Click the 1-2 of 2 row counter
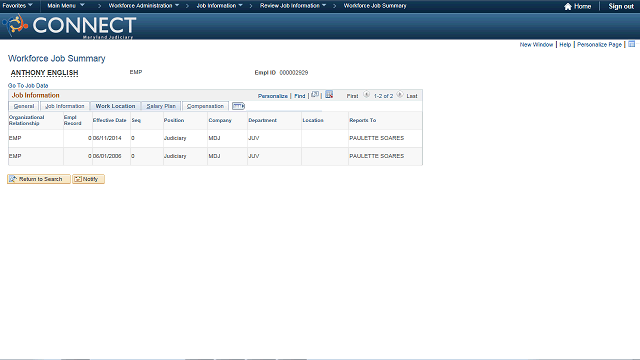The image size is (640, 360). pos(383,96)
